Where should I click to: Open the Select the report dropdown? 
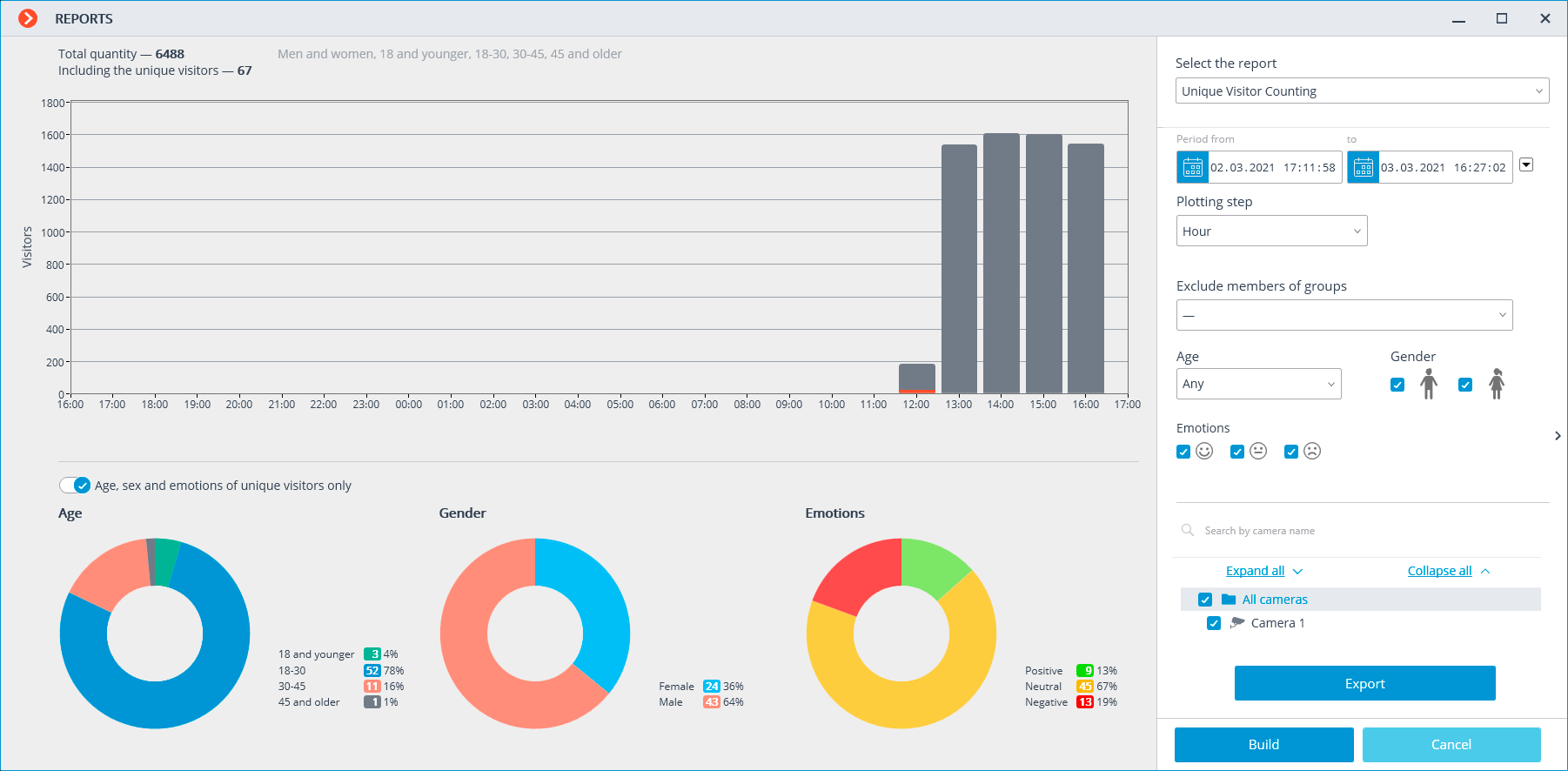pos(1362,91)
